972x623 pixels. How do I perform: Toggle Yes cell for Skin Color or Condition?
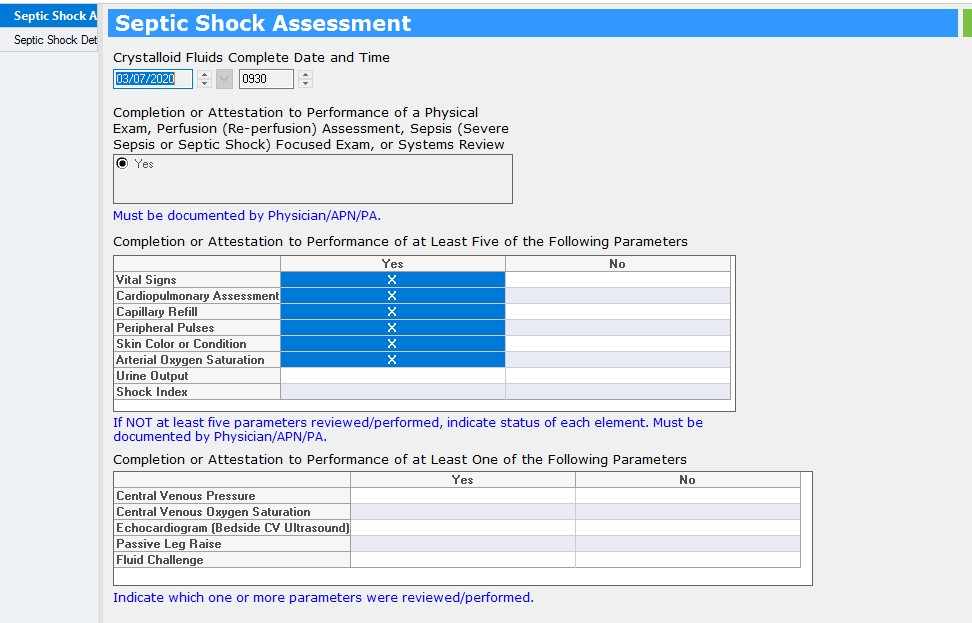pyautogui.click(x=392, y=344)
